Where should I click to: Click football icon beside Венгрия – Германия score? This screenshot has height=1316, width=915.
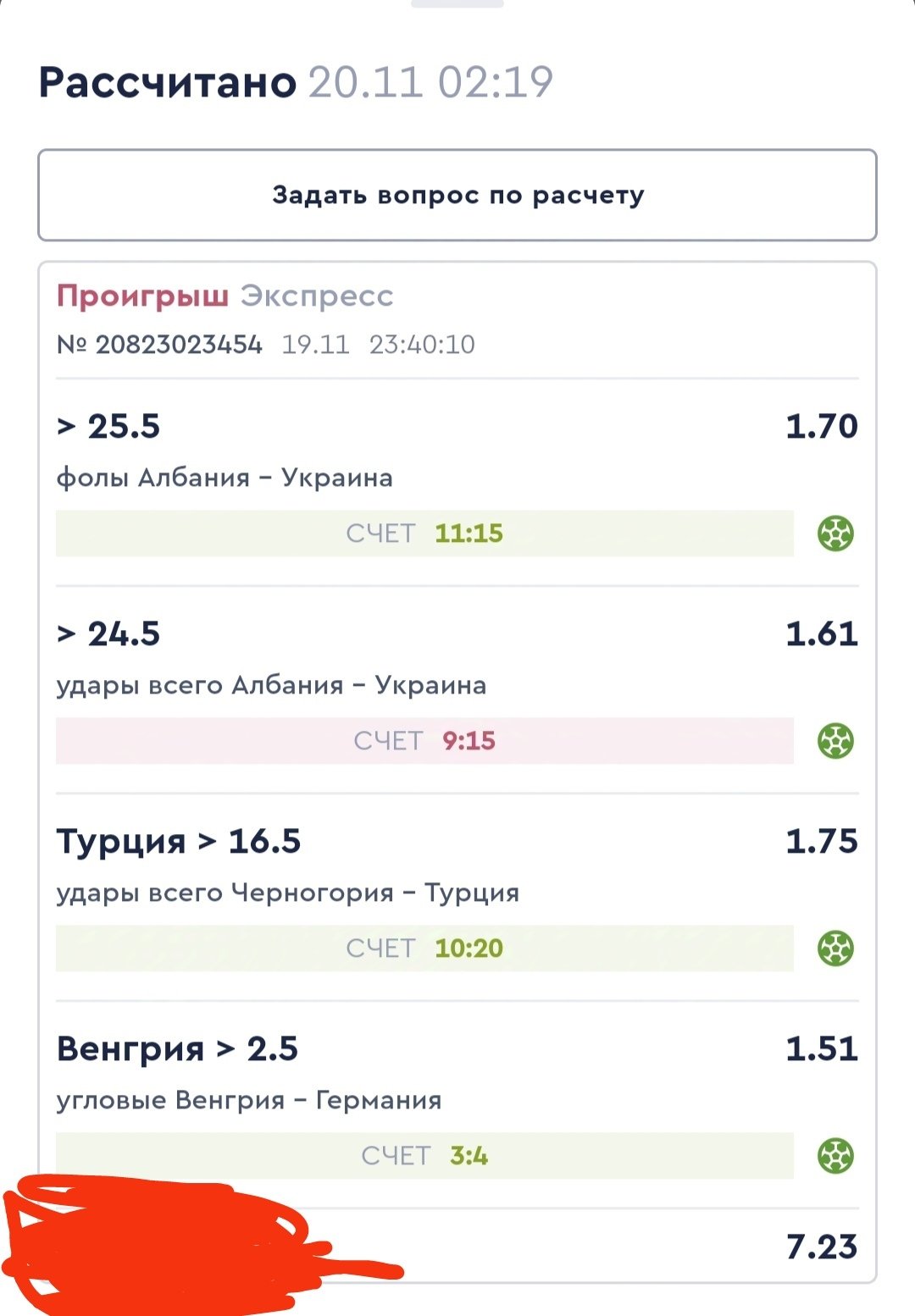[835, 1156]
